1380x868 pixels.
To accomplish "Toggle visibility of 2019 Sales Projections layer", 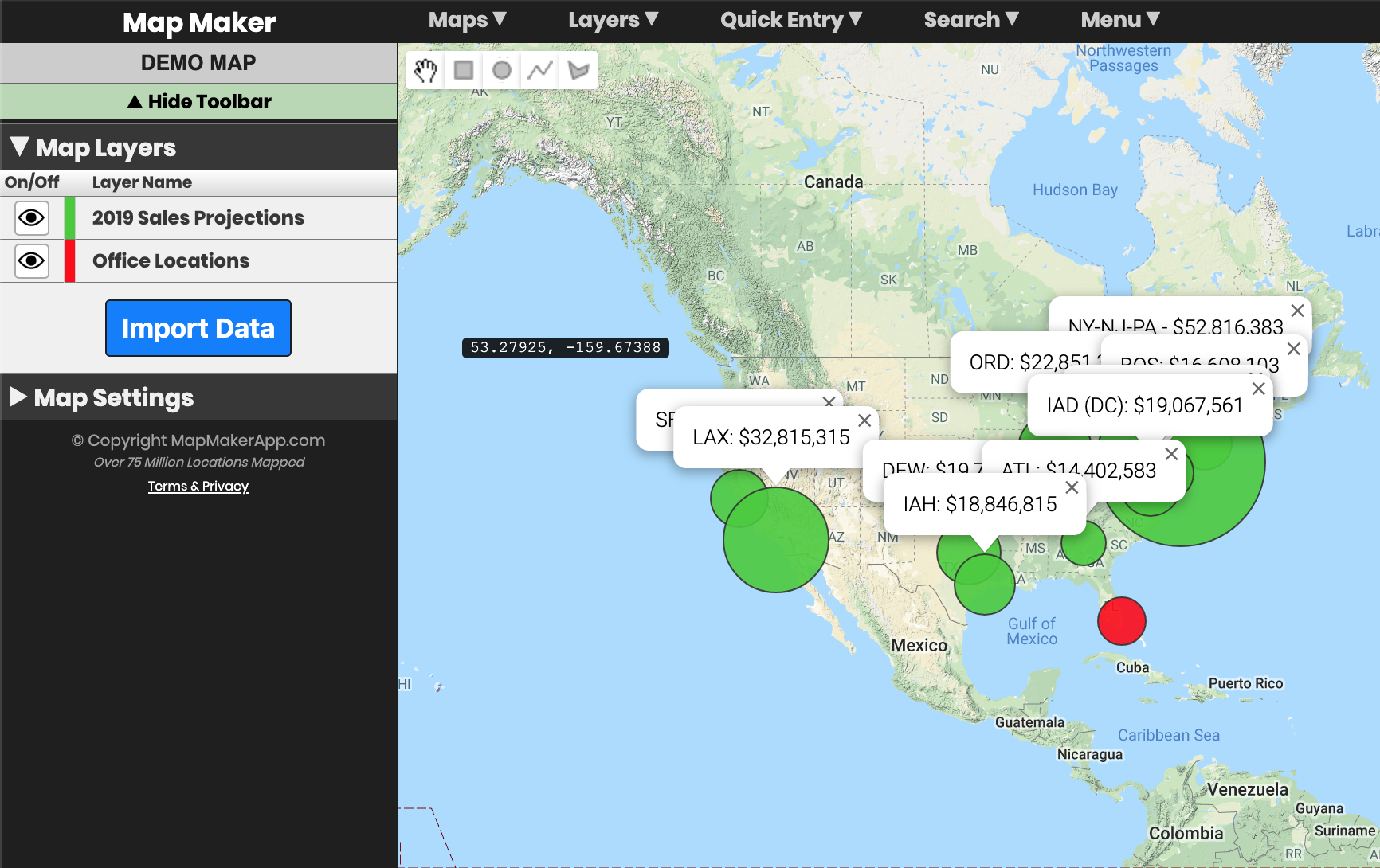I will [31, 217].
